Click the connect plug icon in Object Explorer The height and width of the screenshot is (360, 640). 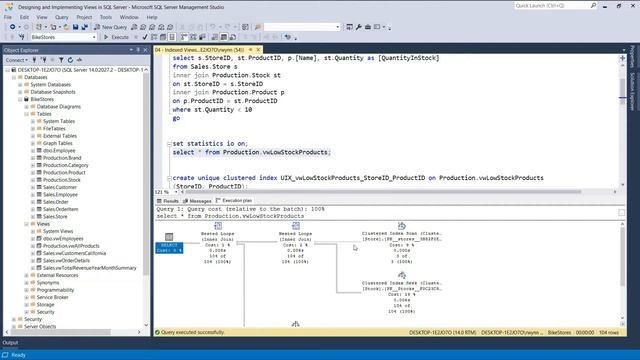coord(34,60)
